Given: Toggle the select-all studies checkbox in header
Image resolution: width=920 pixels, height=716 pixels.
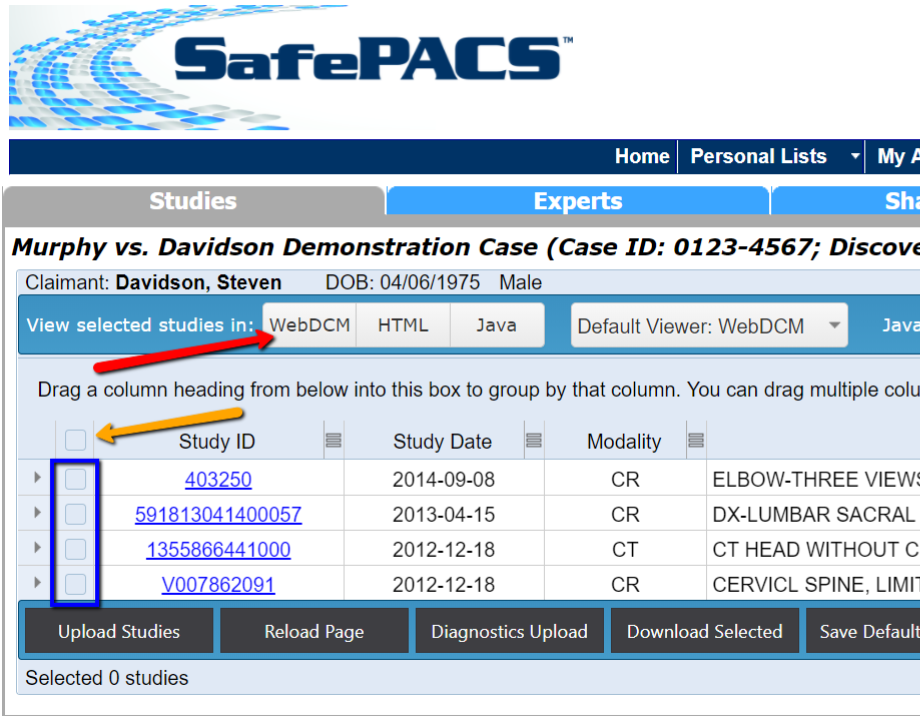Looking at the screenshot, I should click(75, 440).
